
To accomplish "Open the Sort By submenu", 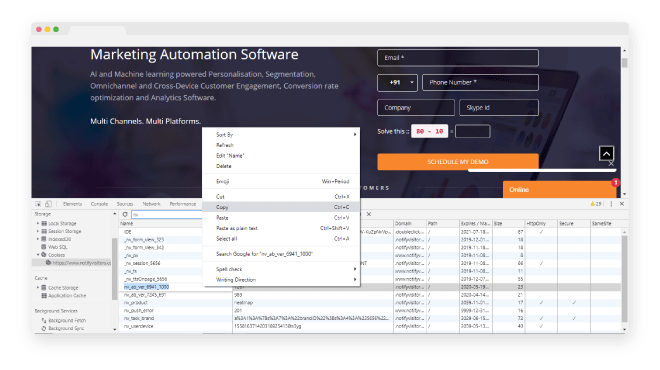I will click(x=282, y=135).
